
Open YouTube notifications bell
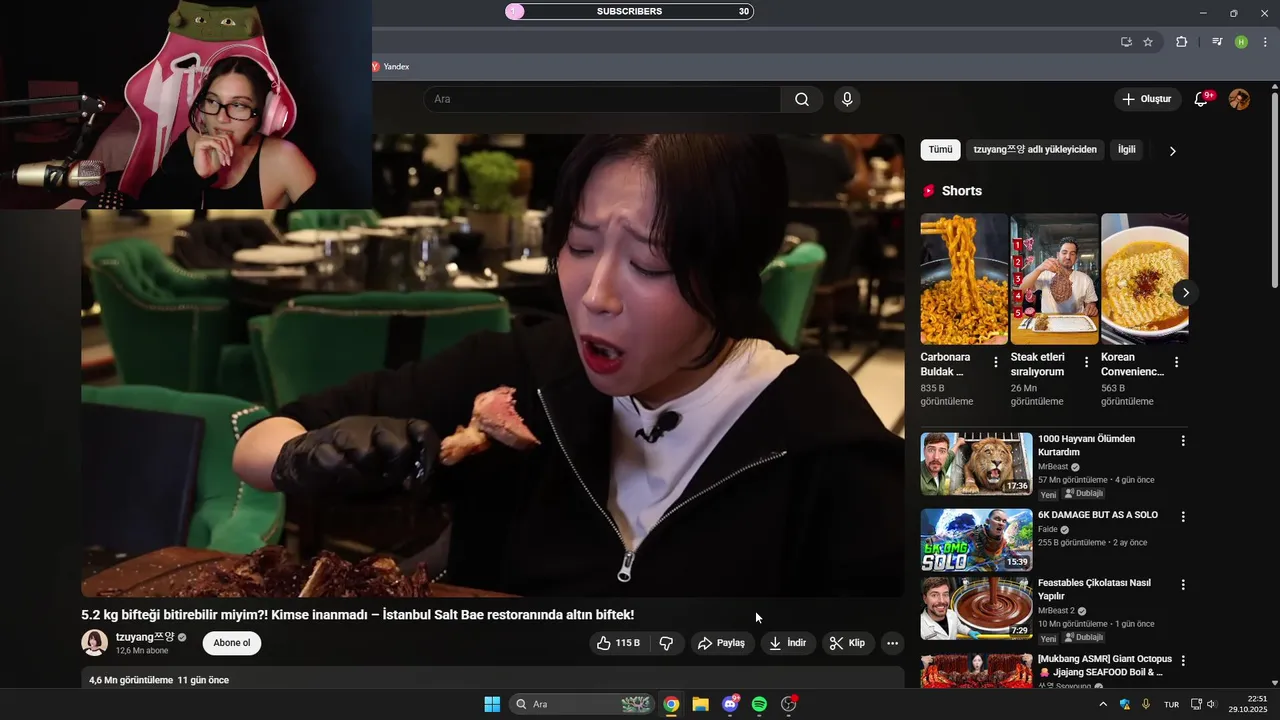coord(1203,99)
